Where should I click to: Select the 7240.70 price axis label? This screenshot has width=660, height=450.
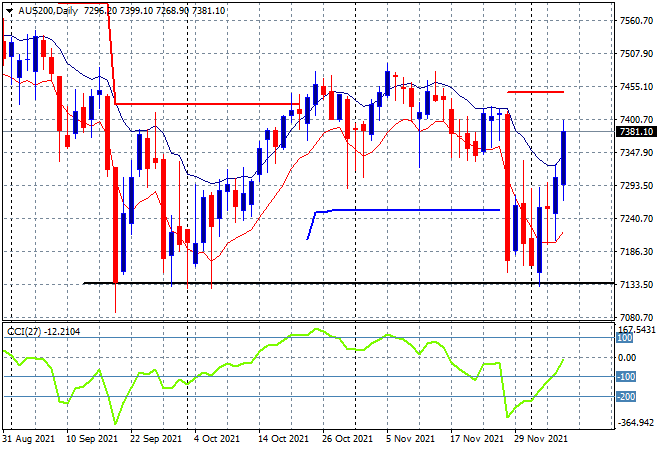[x=636, y=218]
